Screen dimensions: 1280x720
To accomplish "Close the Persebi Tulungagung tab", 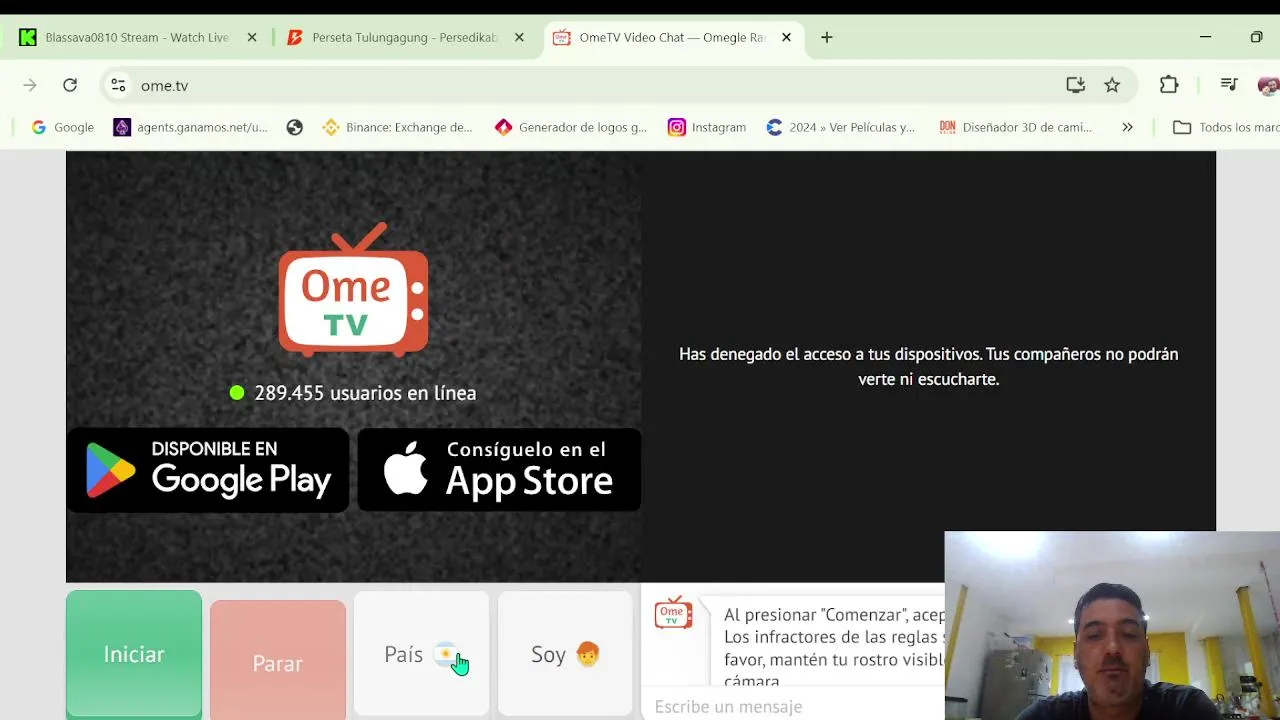I will click(519, 37).
